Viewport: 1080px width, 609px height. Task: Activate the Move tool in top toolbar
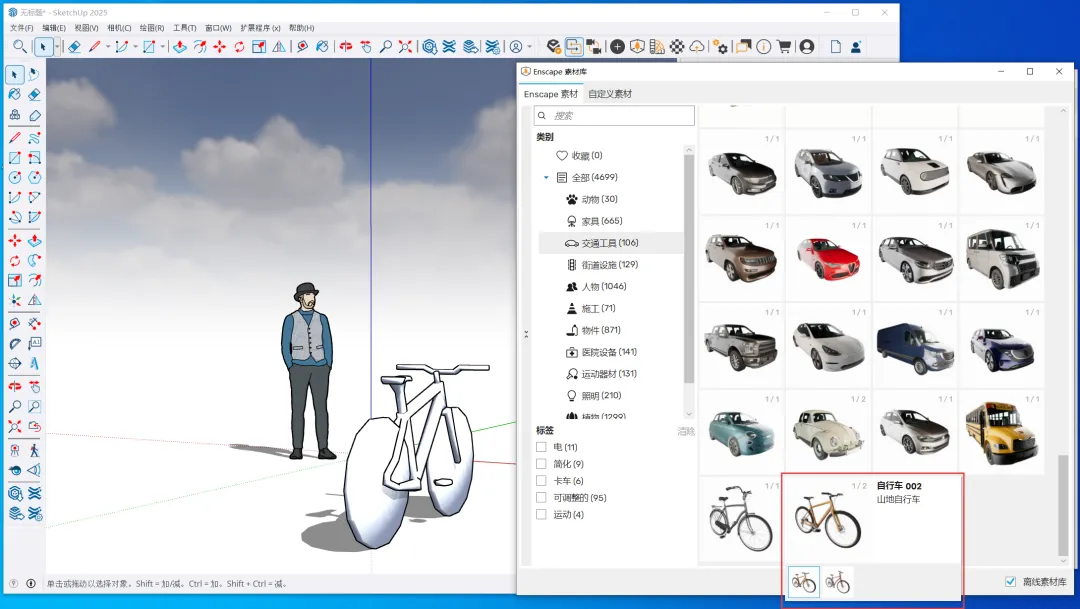pyautogui.click(x=220, y=46)
